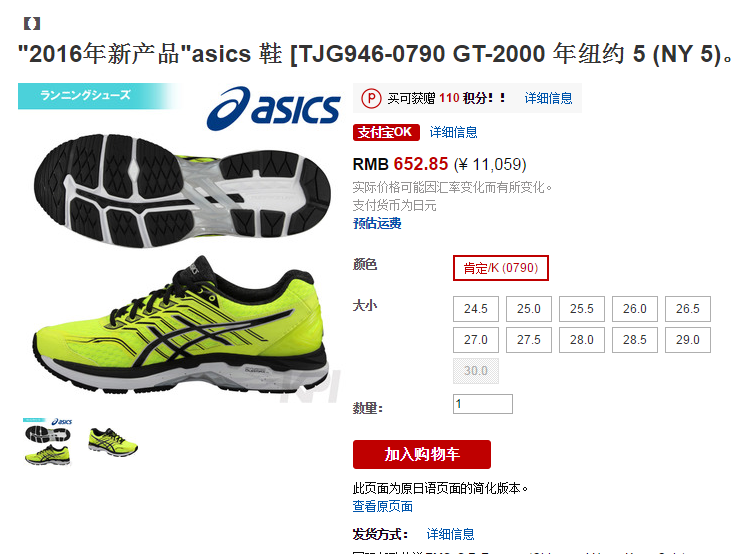Open 查看原页面 original page link

[x=382, y=506]
